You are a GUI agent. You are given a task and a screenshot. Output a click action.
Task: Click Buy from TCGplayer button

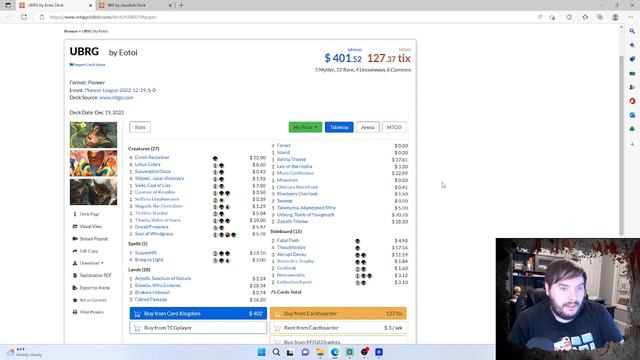198,328
